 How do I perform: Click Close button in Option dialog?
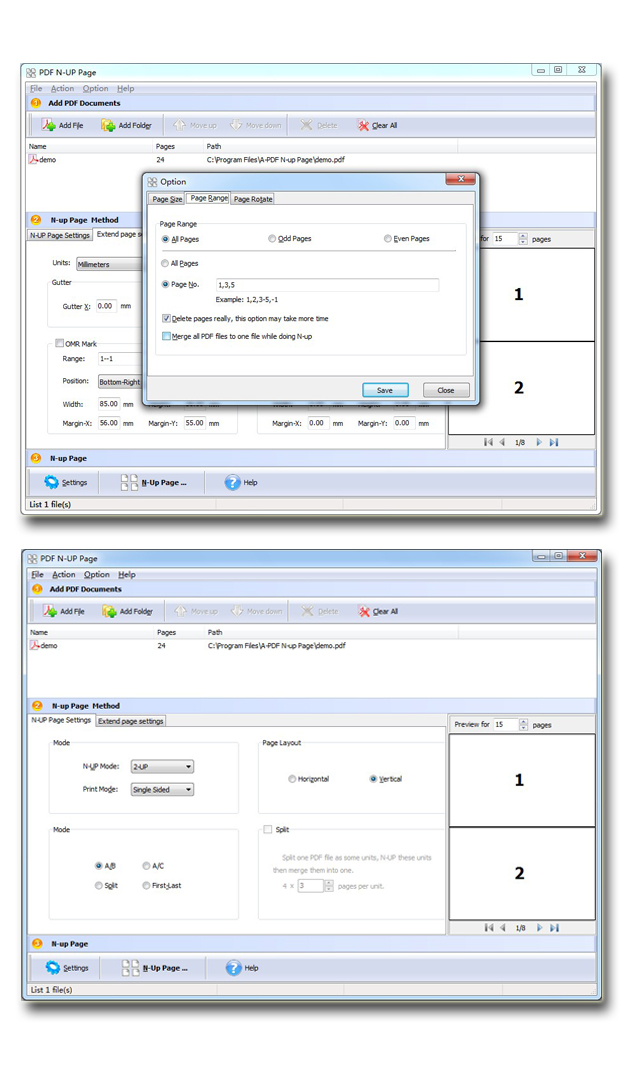pyautogui.click(x=446, y=390)
